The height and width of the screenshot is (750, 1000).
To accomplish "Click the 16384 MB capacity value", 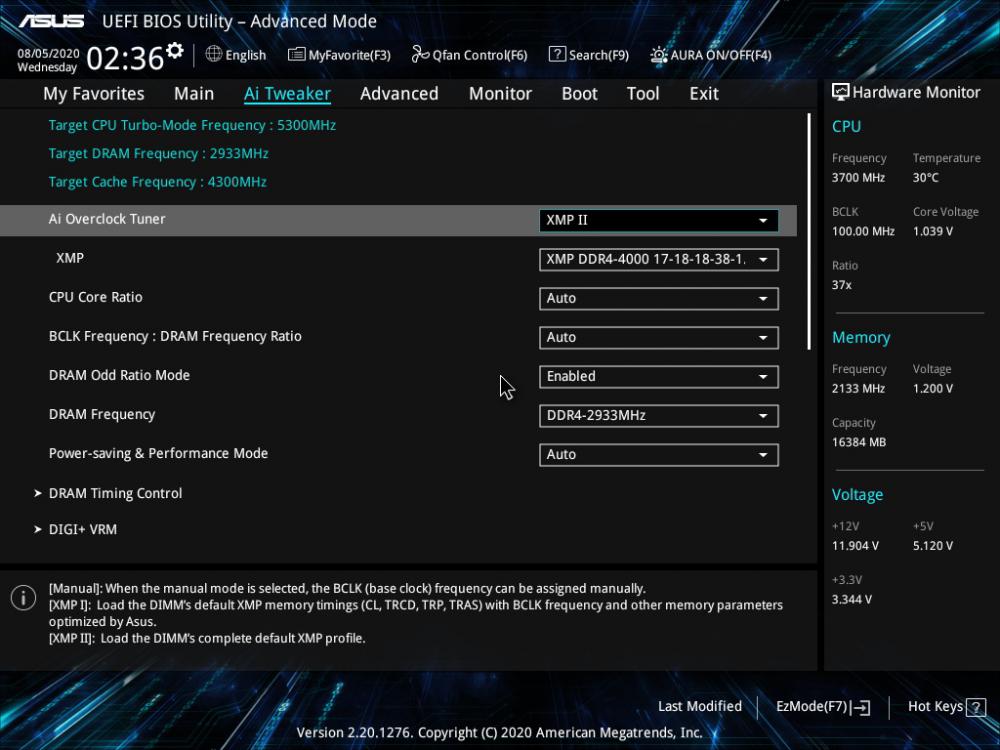I will [x=858, y=442].
